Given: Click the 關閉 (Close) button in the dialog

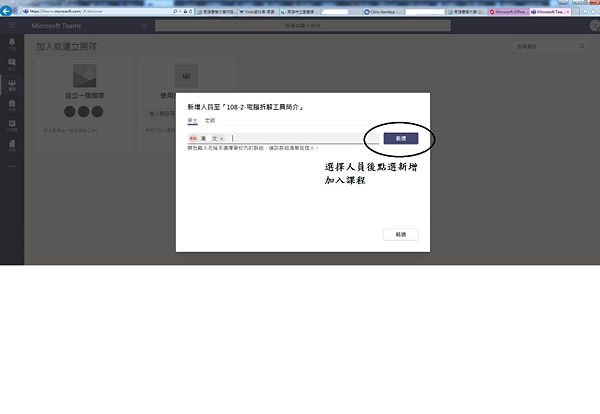Looking at the screenshot, I should point(400,234).
